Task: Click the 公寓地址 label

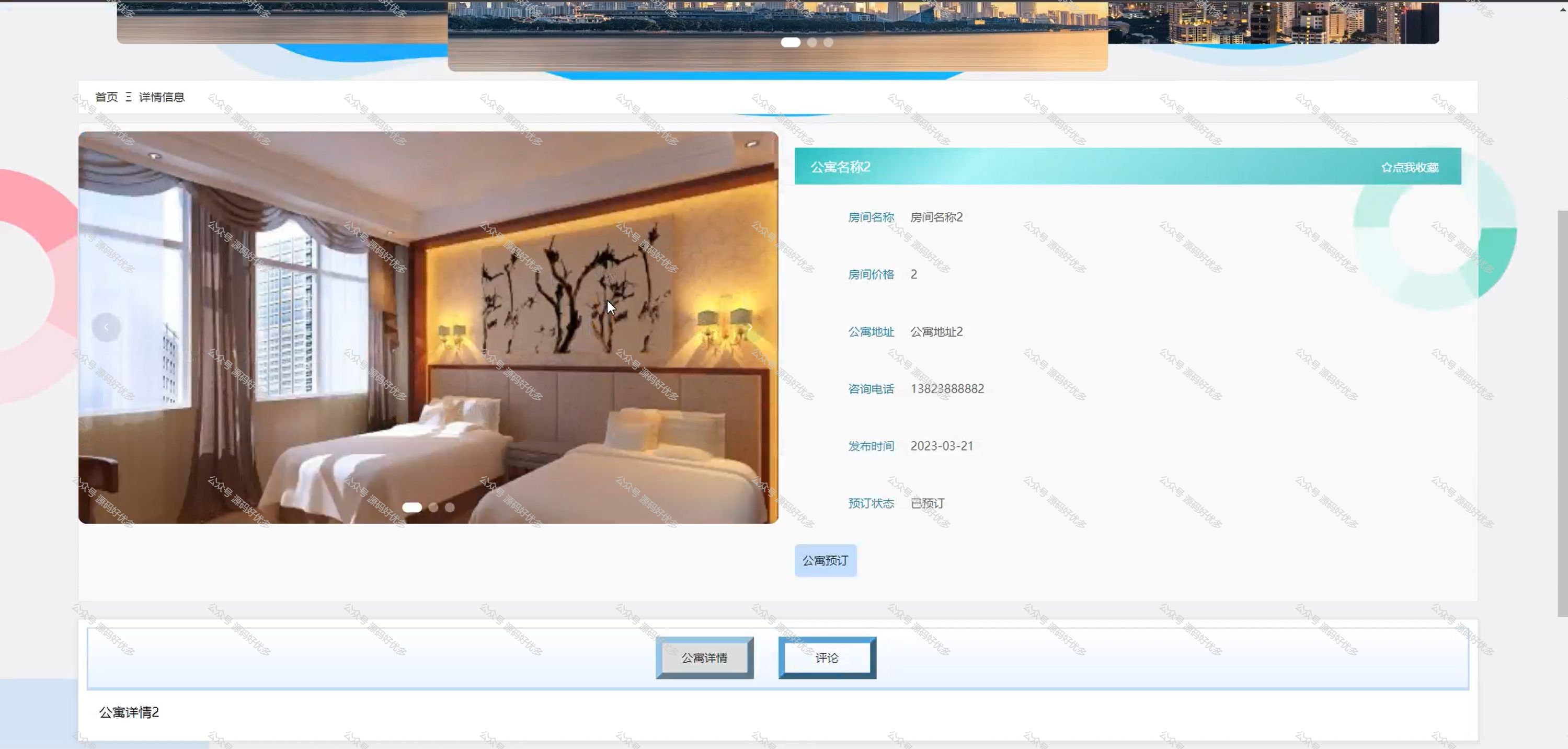Action: coord(871,331)
